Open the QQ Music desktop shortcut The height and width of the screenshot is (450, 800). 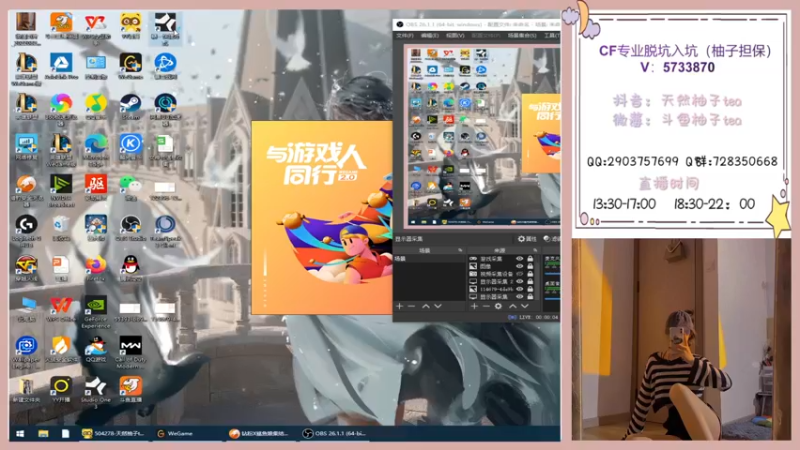96,105
